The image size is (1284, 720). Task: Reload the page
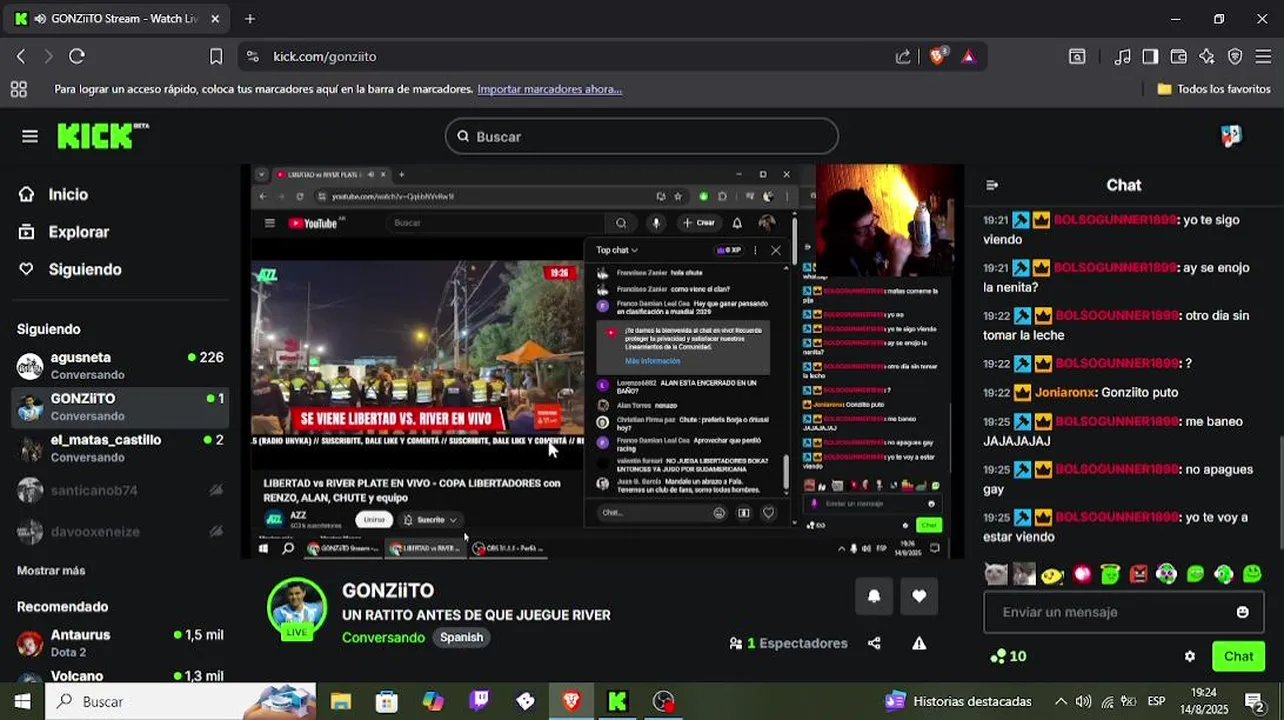pyautogui.click(x=77, y=56)
